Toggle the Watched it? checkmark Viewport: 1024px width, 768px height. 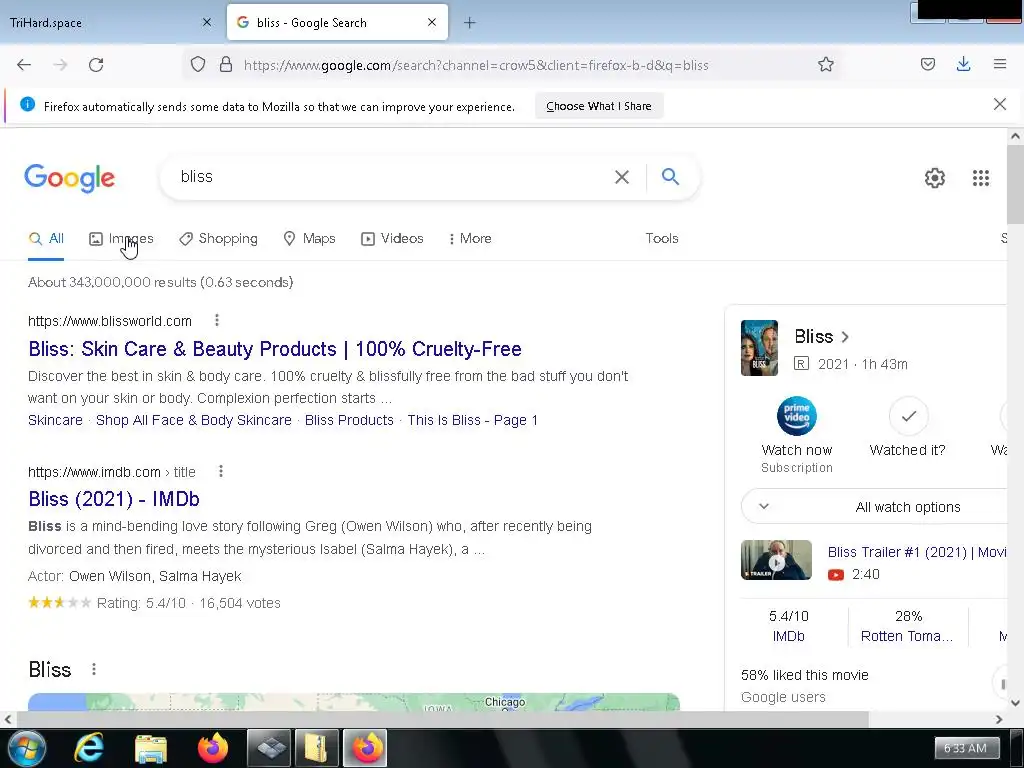pos(908,416)
